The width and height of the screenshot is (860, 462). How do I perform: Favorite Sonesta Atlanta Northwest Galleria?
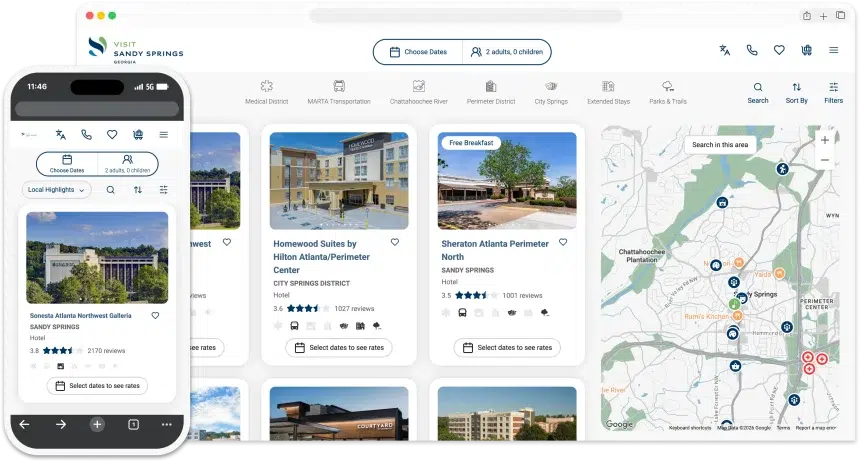click(155, 315)
